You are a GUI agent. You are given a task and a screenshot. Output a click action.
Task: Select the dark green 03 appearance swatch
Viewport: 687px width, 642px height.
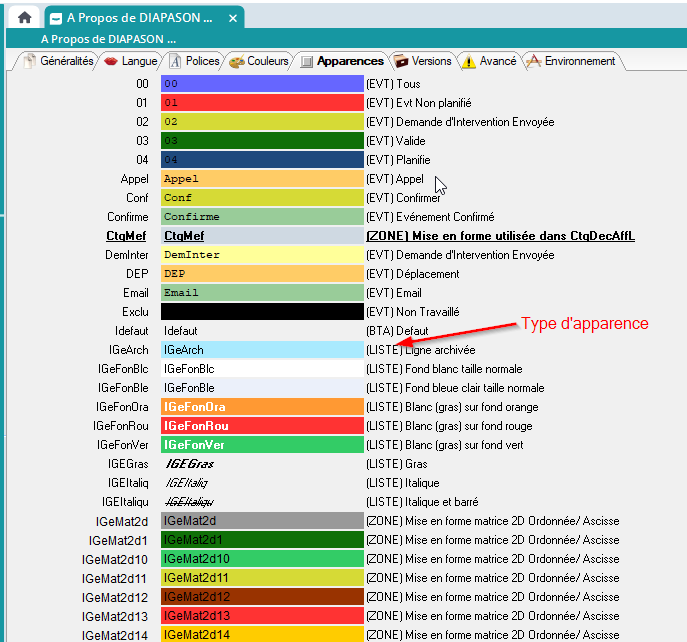[x=261, y=141]
